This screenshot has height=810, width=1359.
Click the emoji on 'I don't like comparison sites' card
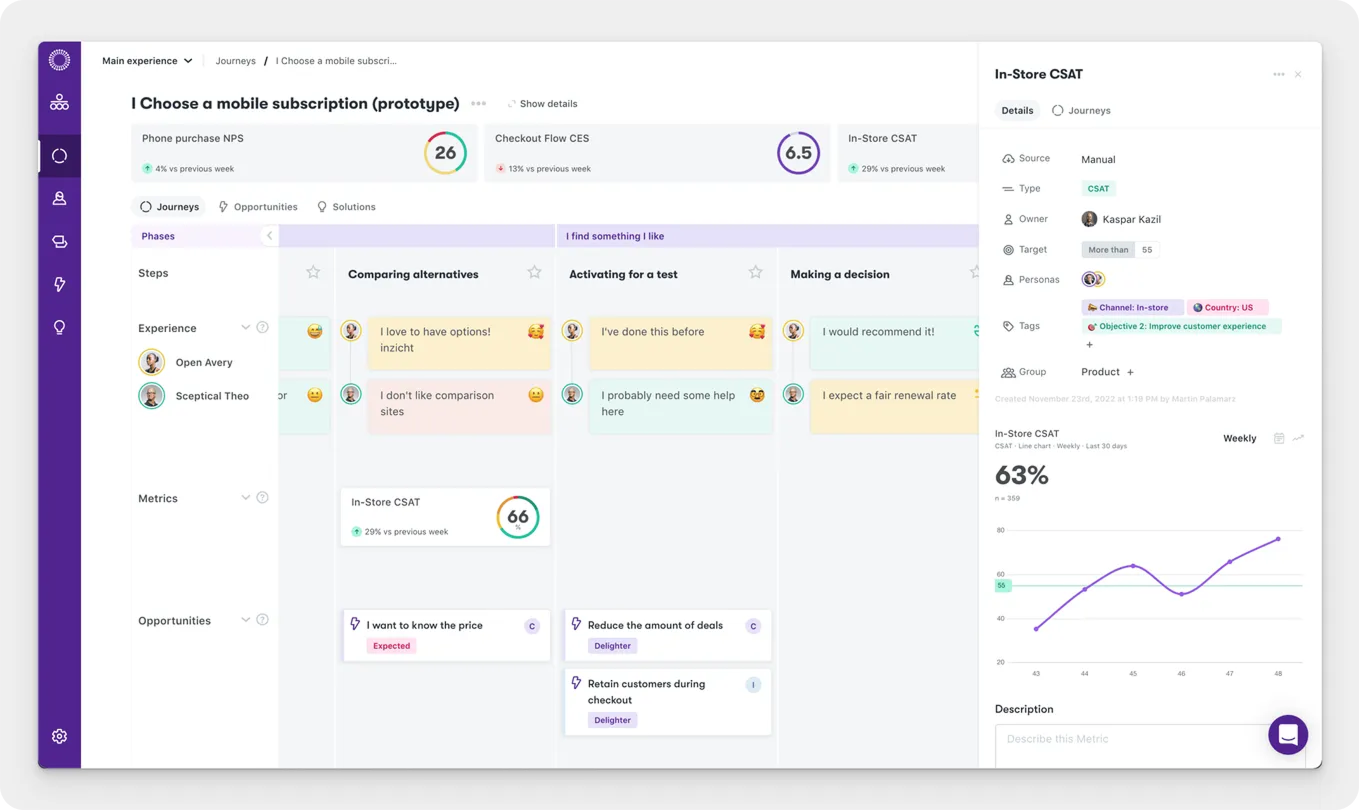pyautogui.click(x=536, y=395)
